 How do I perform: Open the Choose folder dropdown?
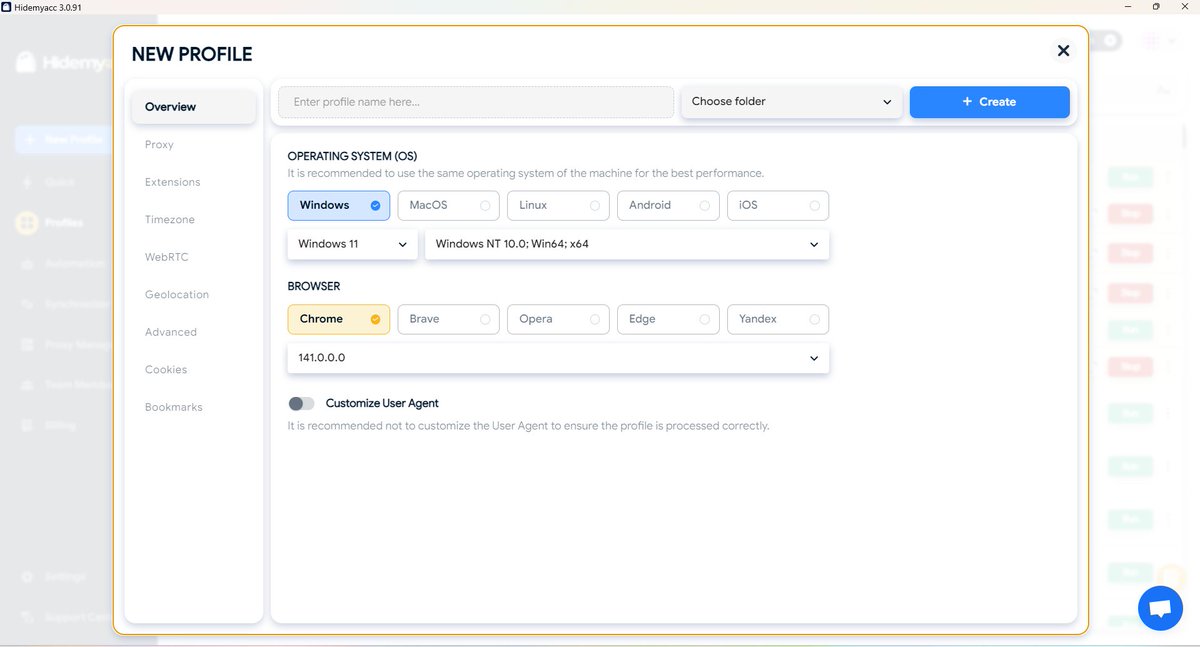coord(791,102)
